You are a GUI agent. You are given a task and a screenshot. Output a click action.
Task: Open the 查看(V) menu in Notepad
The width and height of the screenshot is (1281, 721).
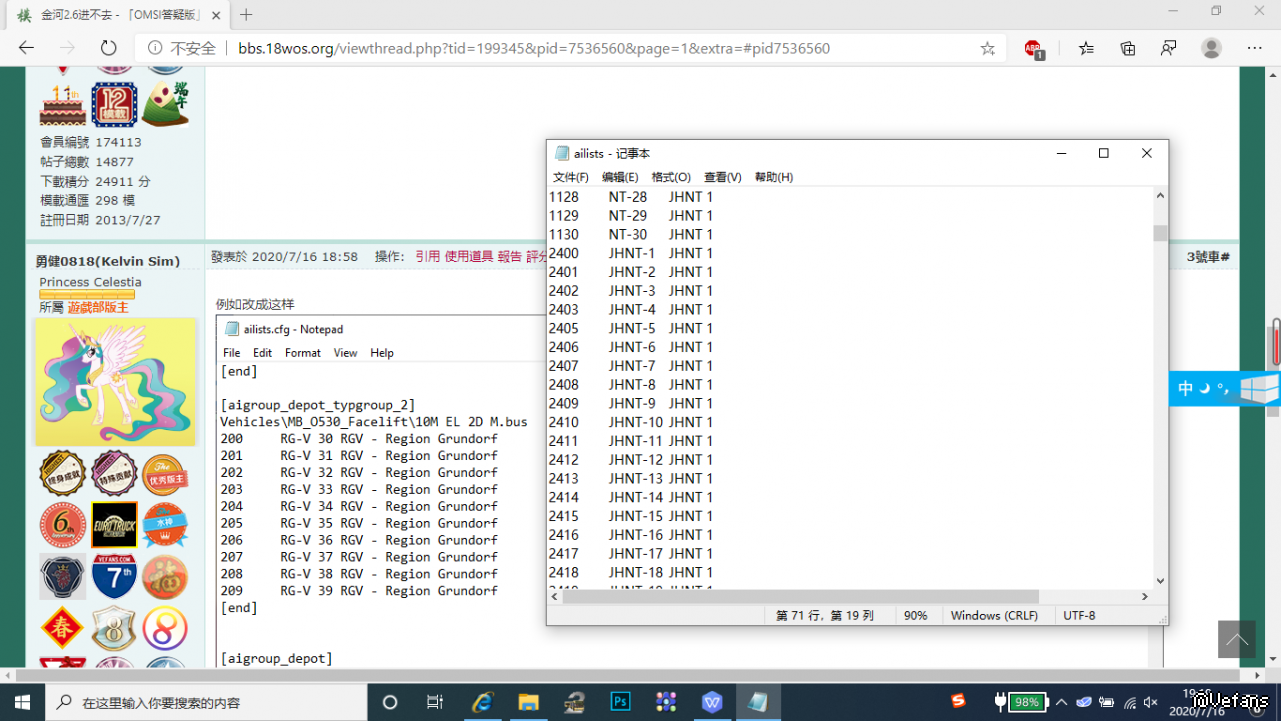722,177
